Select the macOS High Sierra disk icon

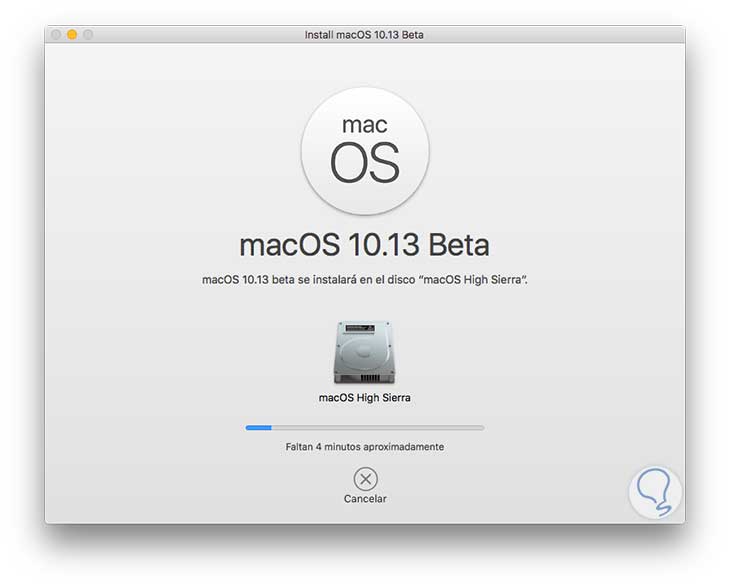(x=365, y=352)
